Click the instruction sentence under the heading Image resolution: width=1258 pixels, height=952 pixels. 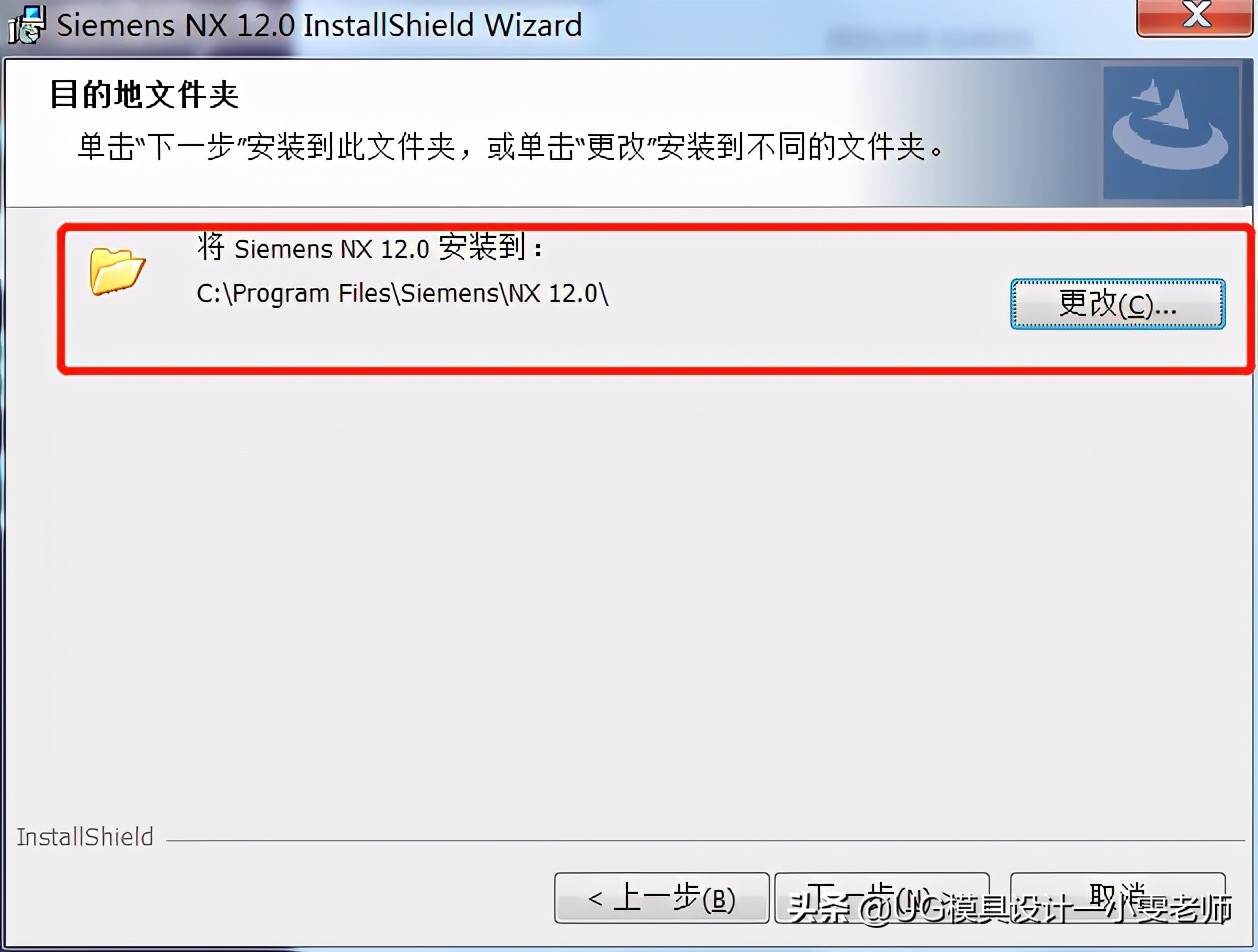[510, 148]
